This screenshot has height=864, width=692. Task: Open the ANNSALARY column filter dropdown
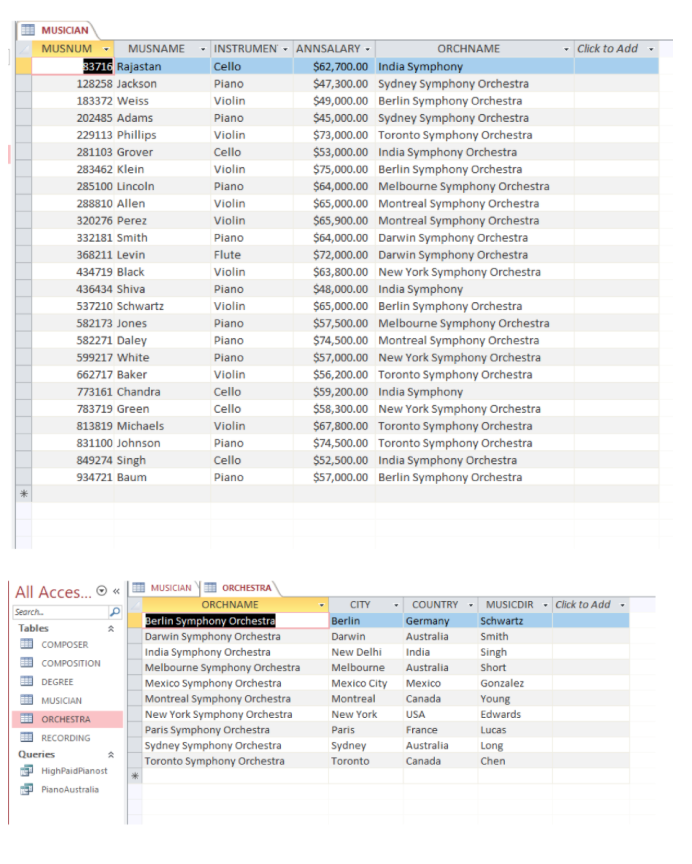(367, 49)
